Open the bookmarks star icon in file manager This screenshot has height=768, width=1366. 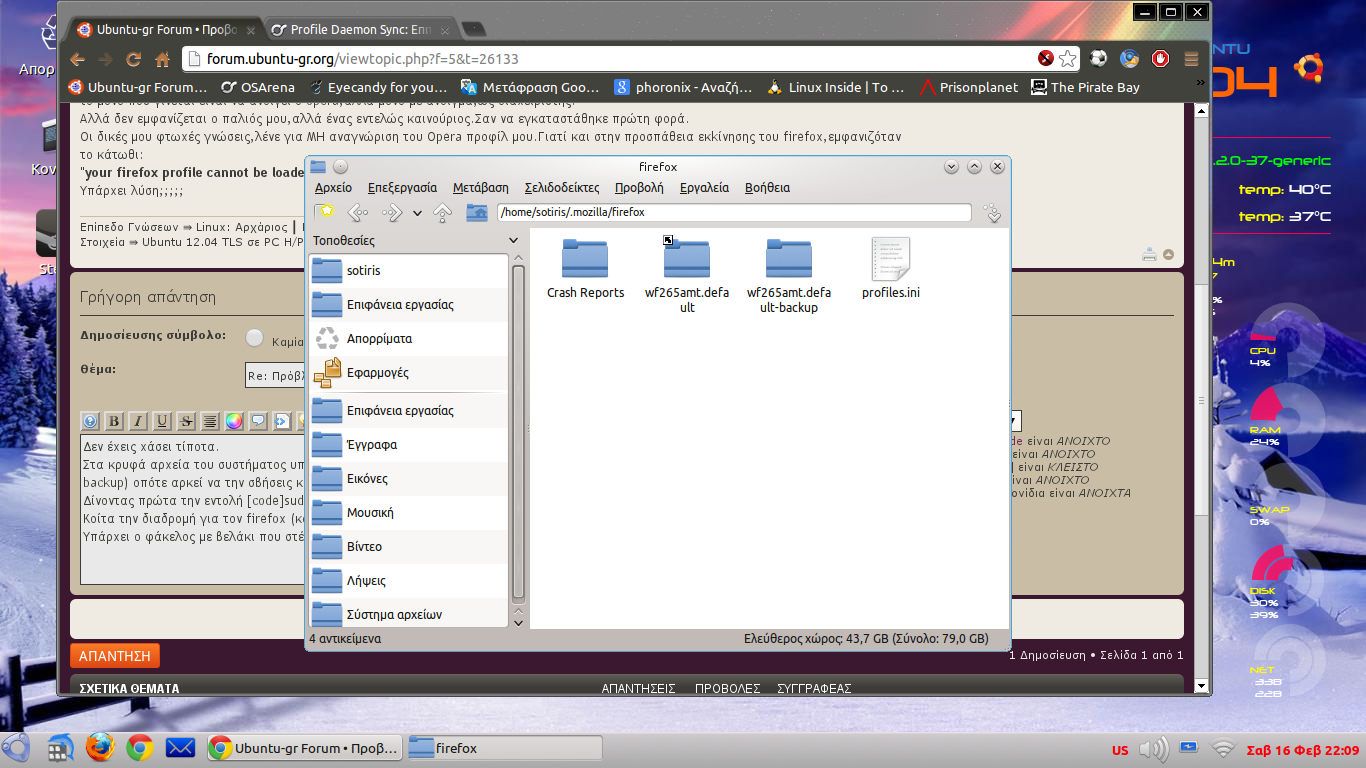[324, 212]
